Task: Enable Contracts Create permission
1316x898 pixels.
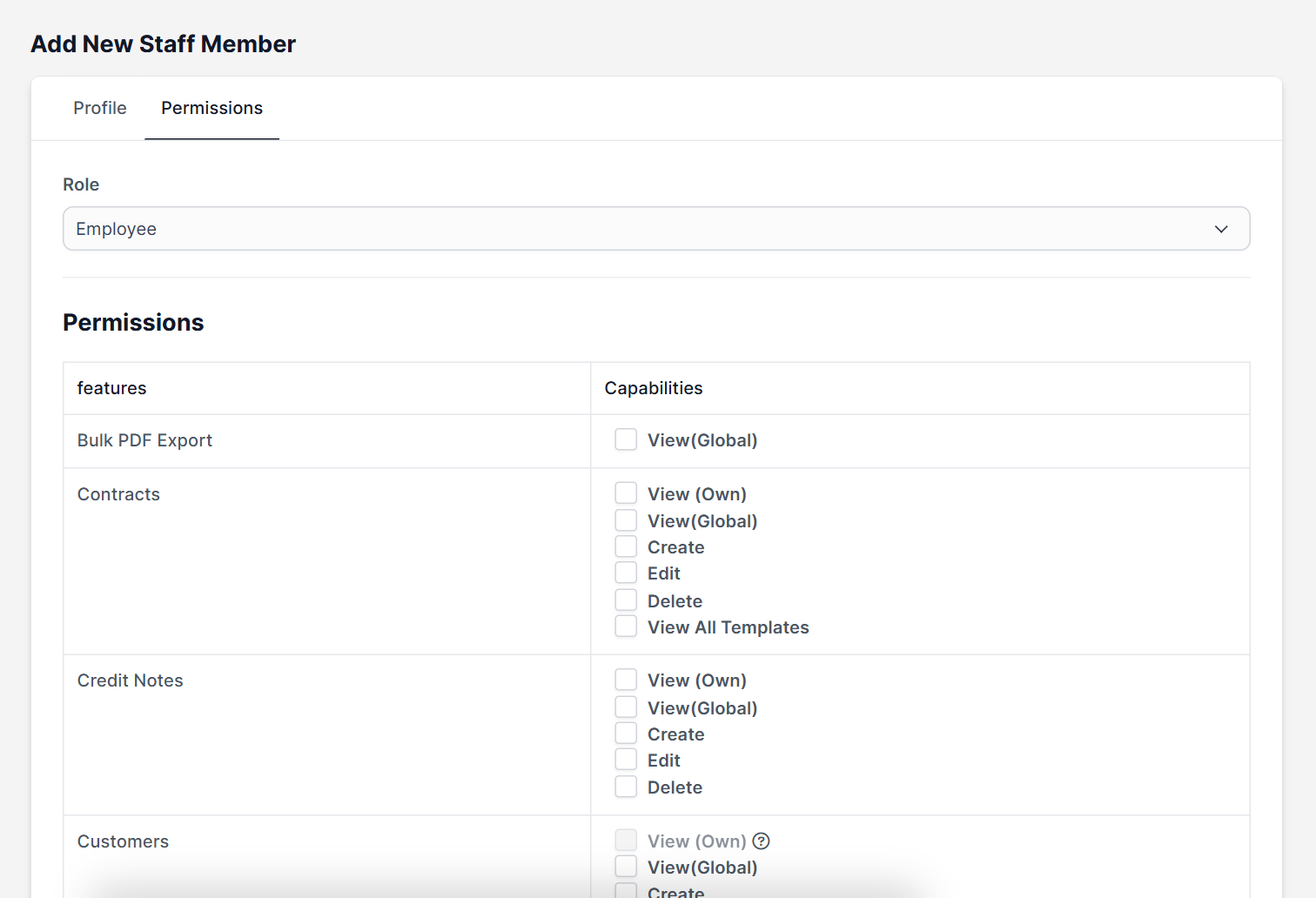Action: point(626,546)
